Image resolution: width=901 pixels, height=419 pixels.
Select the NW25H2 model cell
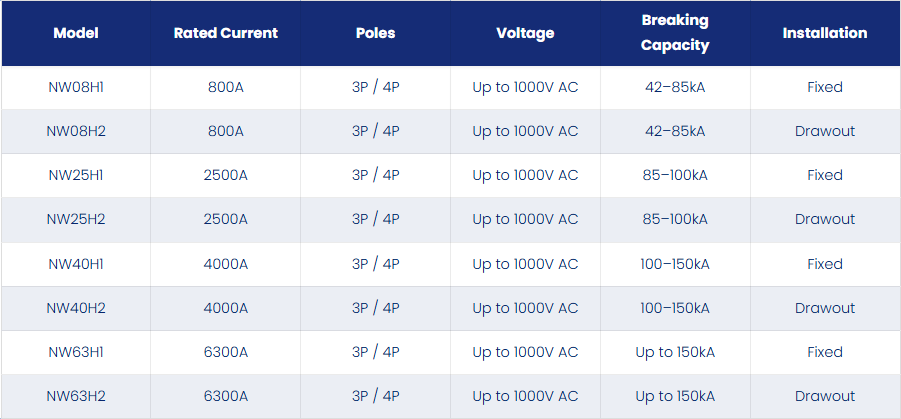click(76, 219)
